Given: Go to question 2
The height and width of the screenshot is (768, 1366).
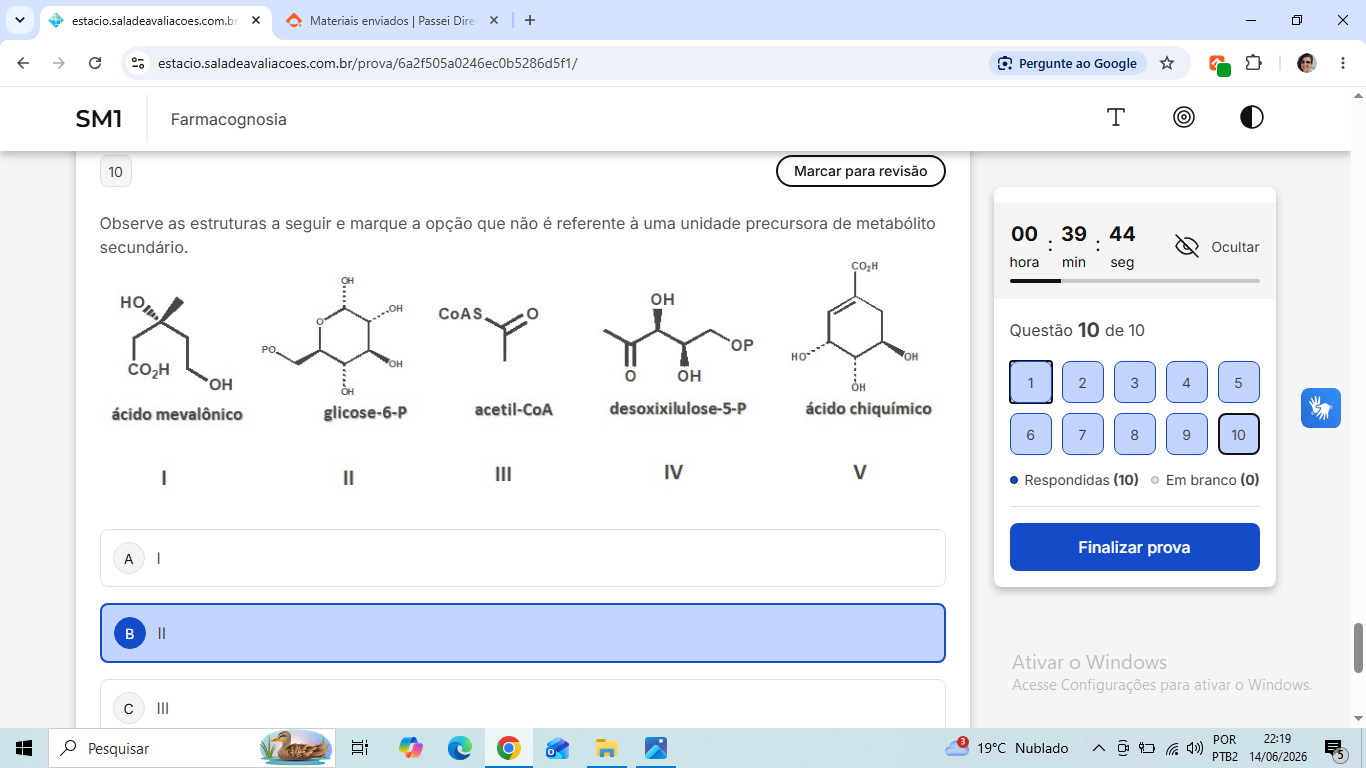Looking at the screenshot, I should [1083, 382].
